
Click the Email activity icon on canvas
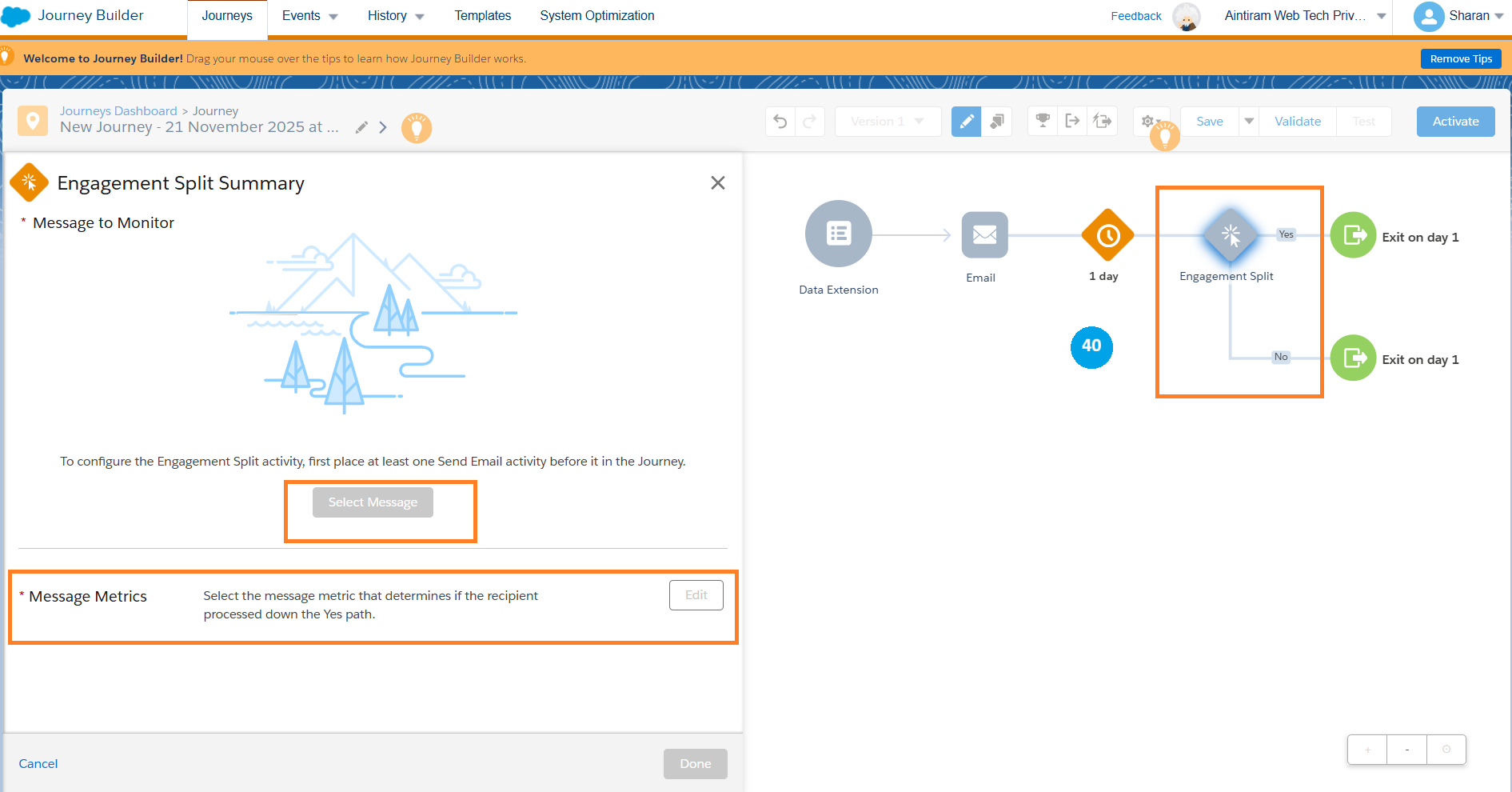click(984, 235)
